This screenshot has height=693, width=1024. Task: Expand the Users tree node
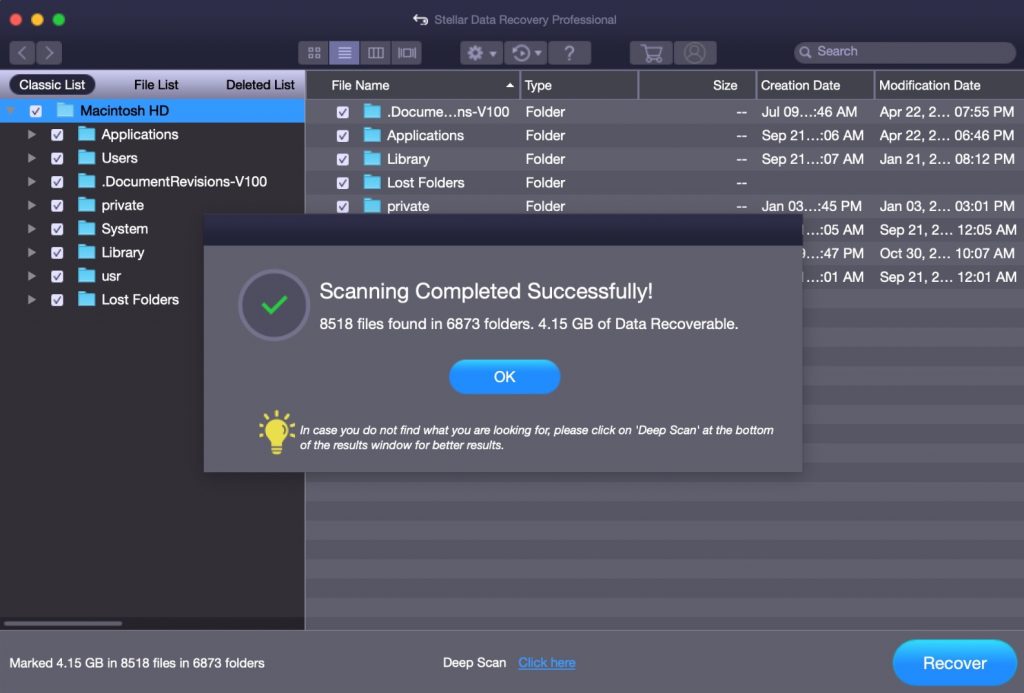[x=31, y=157]
